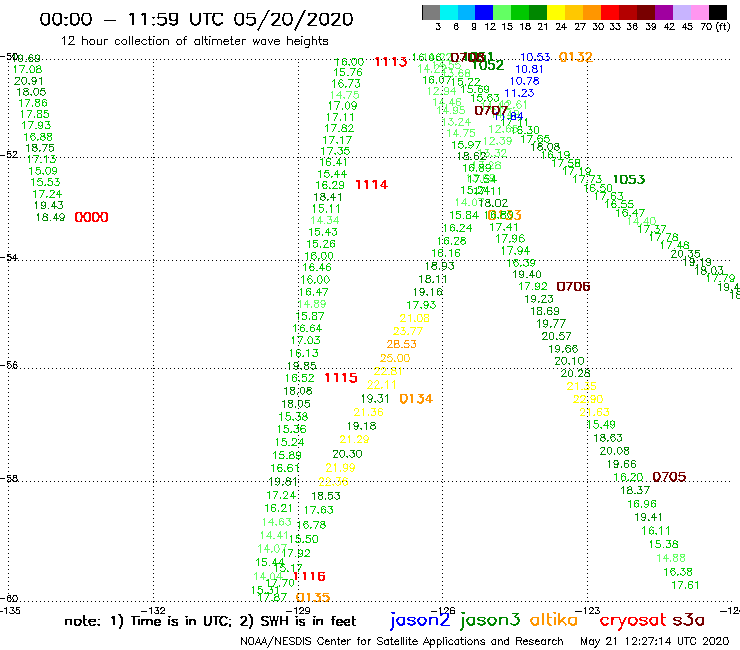
Task: Click the '18.53' wave height value
Action: coord(326,496)
